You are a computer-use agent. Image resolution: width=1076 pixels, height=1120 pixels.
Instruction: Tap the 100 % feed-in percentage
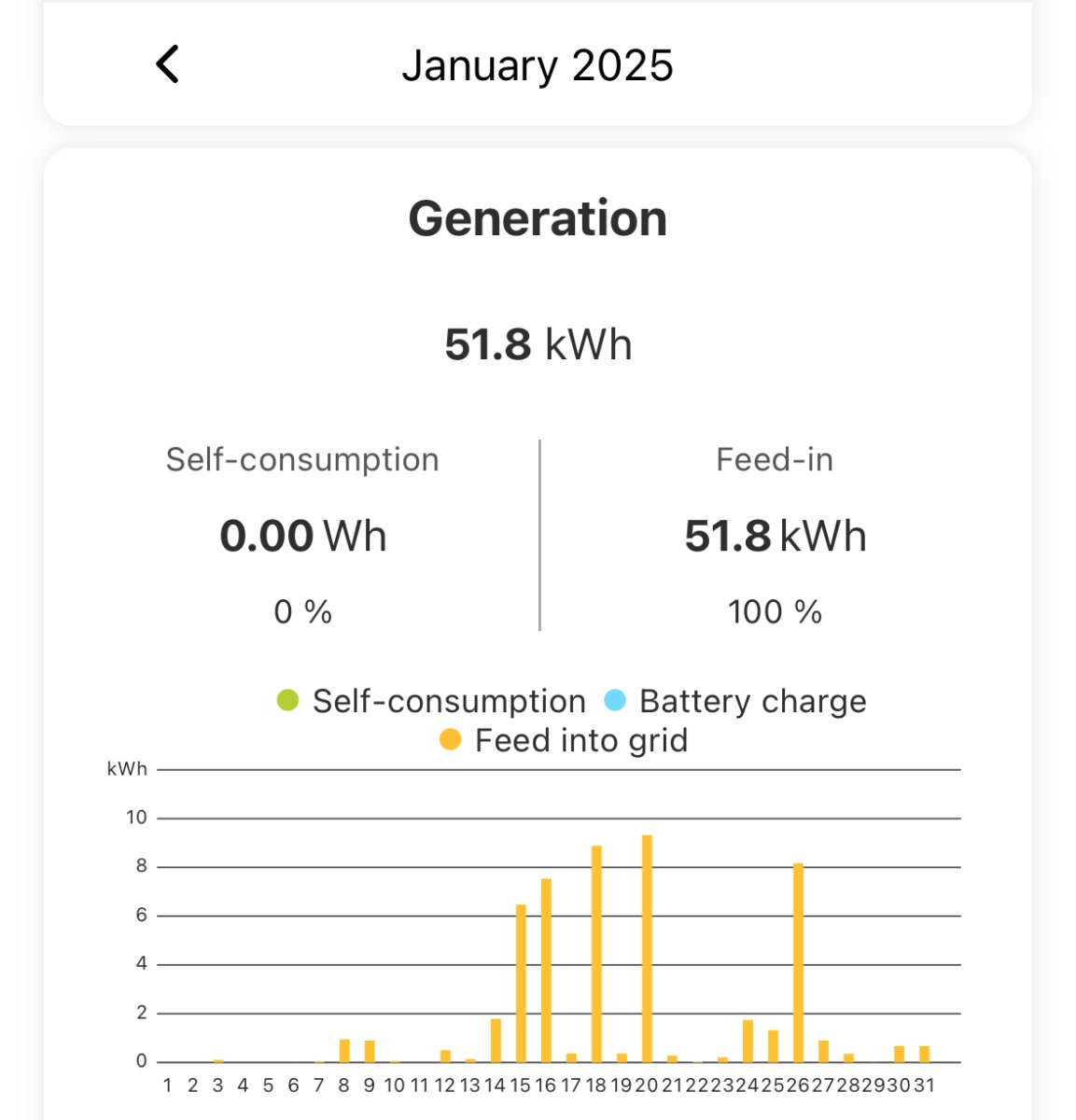tap(775, 612)
